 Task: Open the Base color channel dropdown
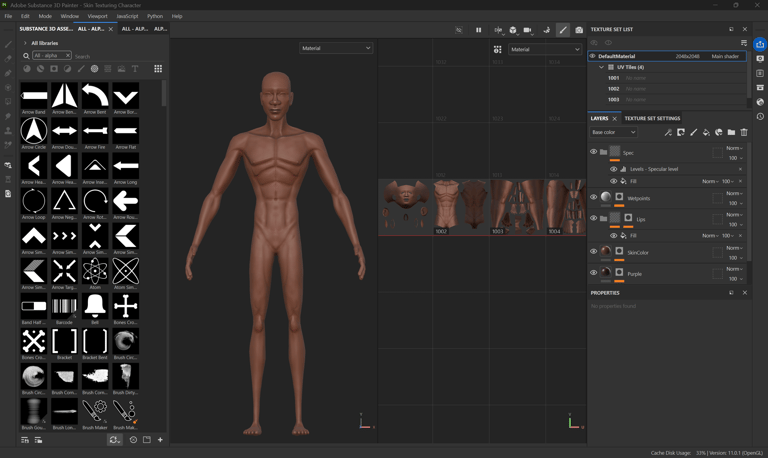pyautogui.click(x=613, y=132)
